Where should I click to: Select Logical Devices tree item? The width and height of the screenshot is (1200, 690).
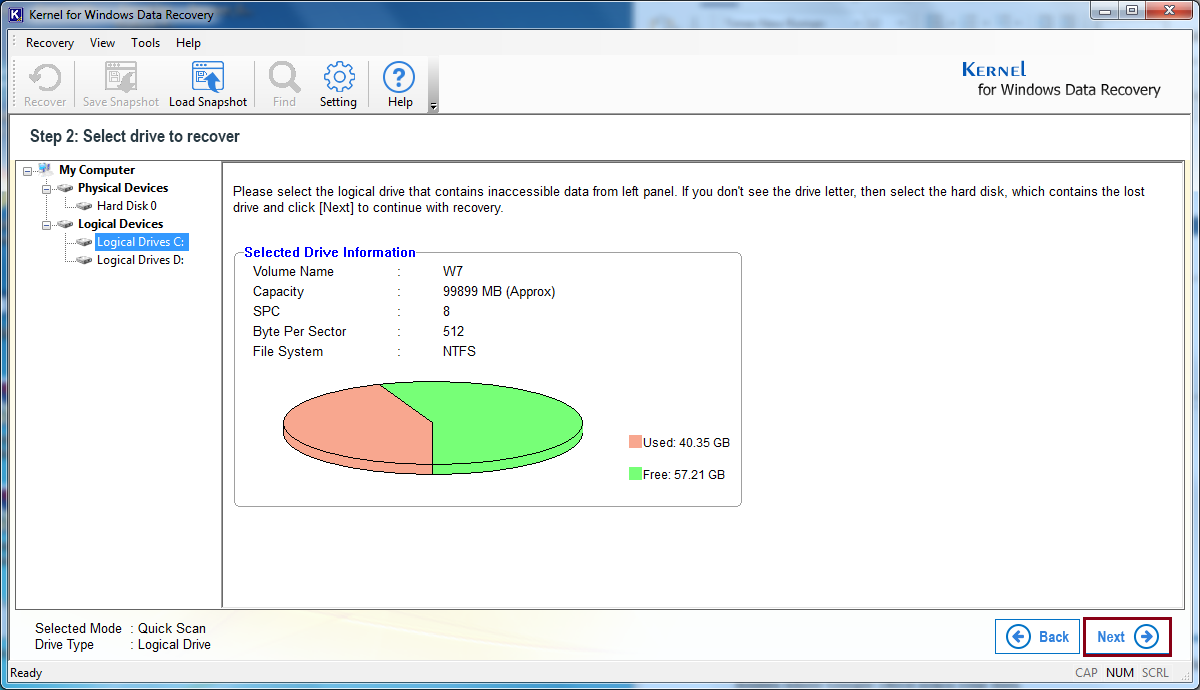coord(120,224)
